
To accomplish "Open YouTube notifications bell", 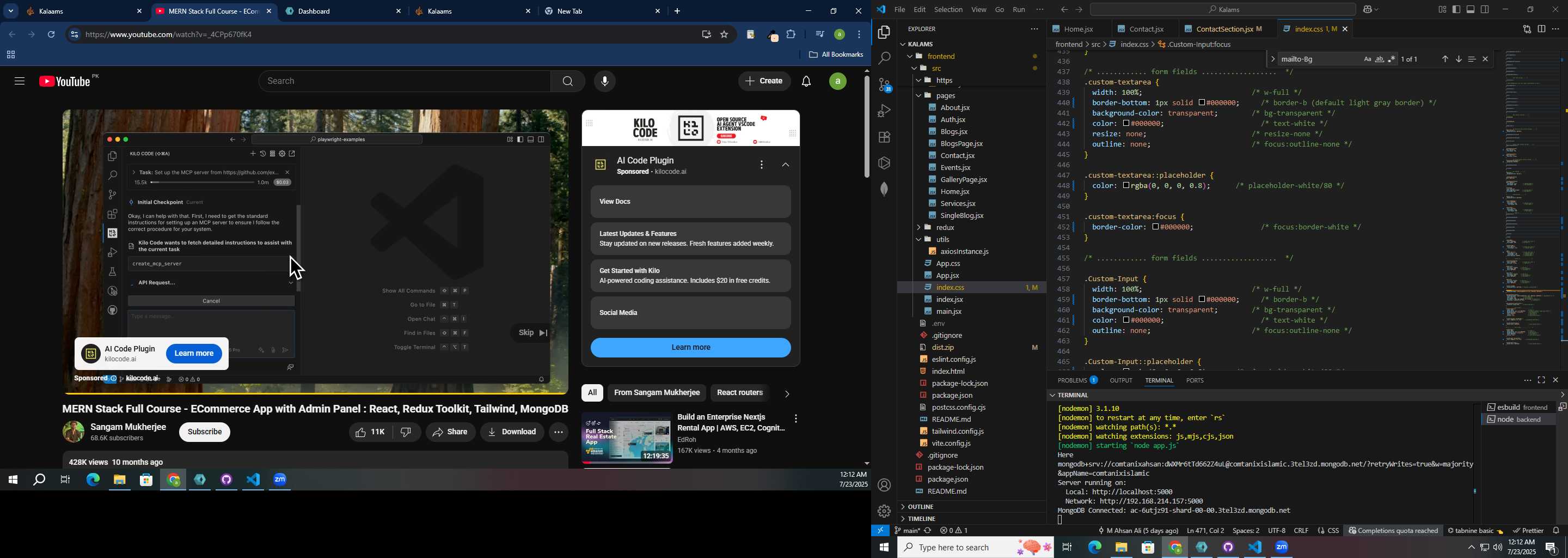I will (806, 81).
